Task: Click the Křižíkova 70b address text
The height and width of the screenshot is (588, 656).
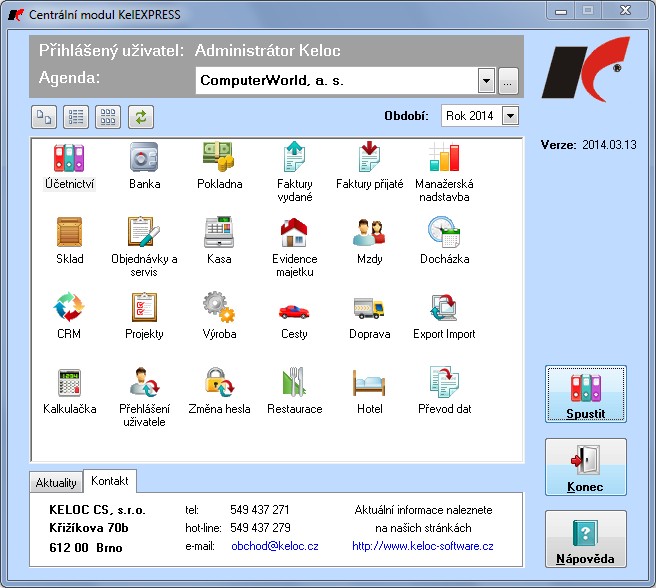Action: [89, 528]
